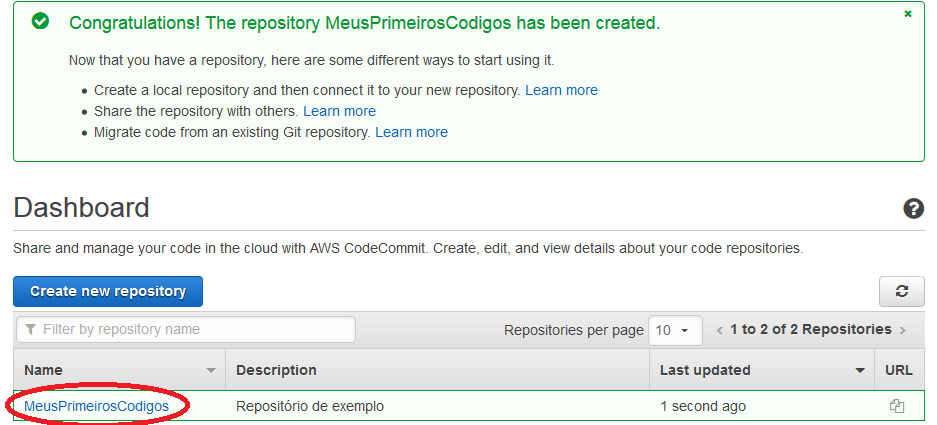Focus the Filter by repository name field
The image size is (937, 425).
(x=186, y=329)
